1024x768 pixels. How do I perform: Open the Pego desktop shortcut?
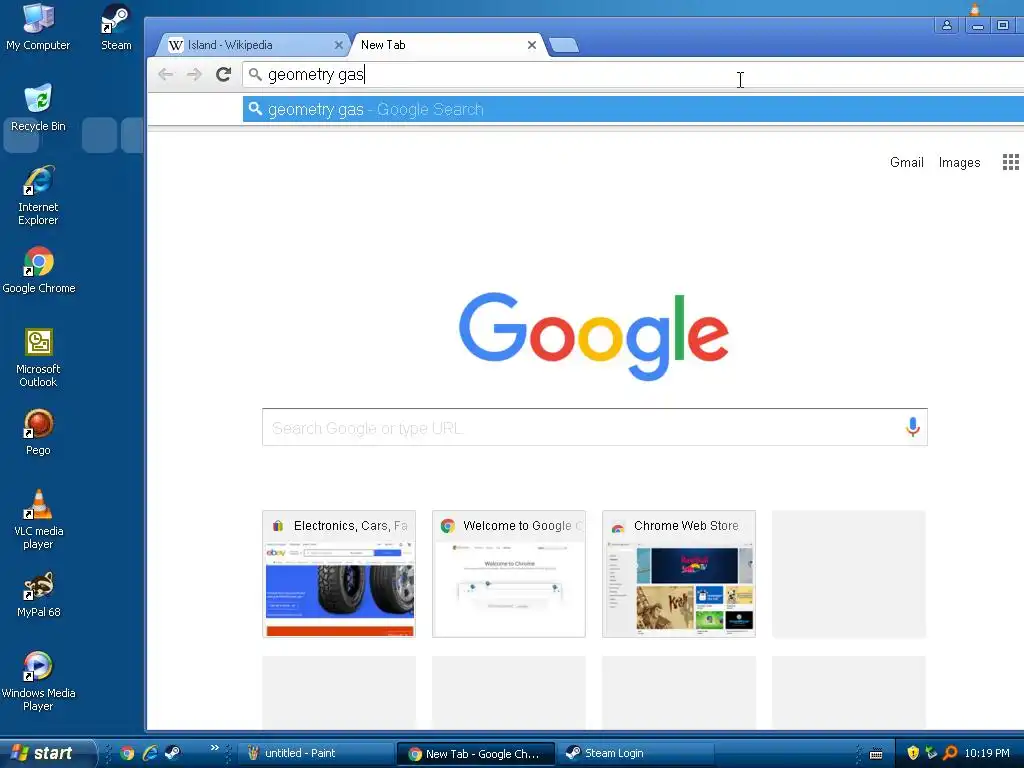[38, 432]
